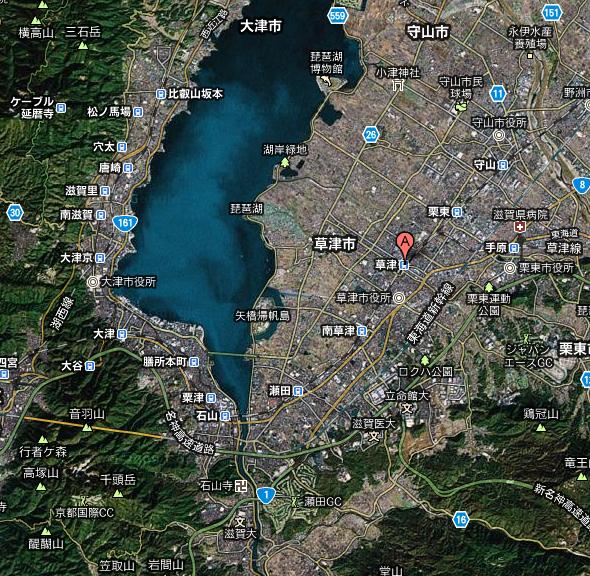Click the 瀬田 station icon
The width and height of the screenshot is (590, 576).
pos(298,392)
